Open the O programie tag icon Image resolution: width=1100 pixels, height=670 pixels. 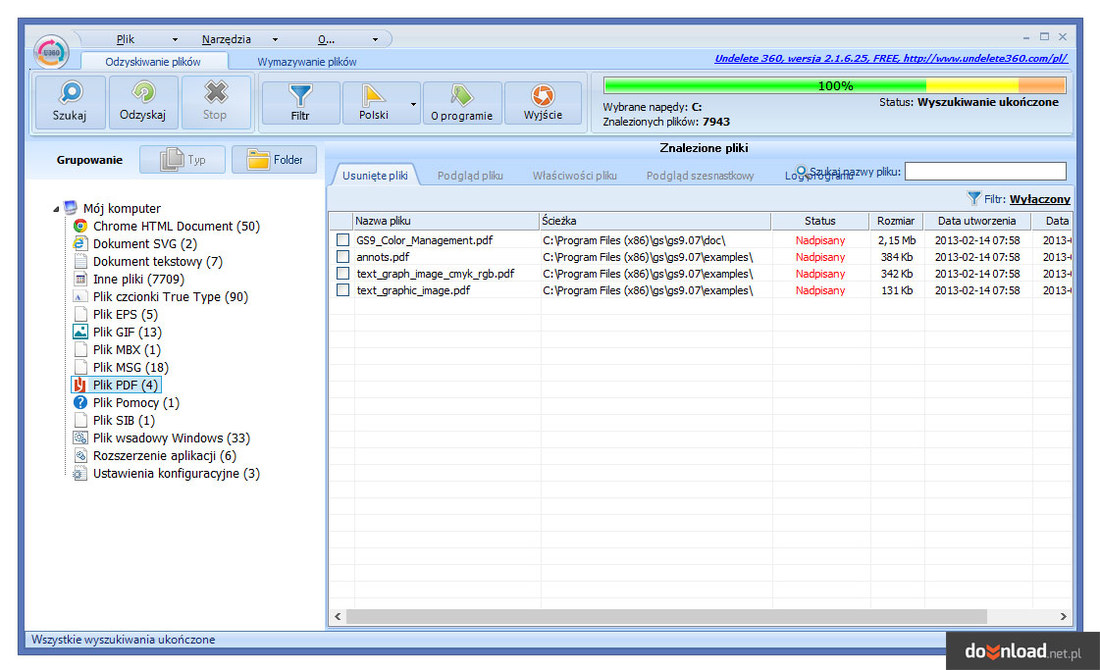point(462,95)
